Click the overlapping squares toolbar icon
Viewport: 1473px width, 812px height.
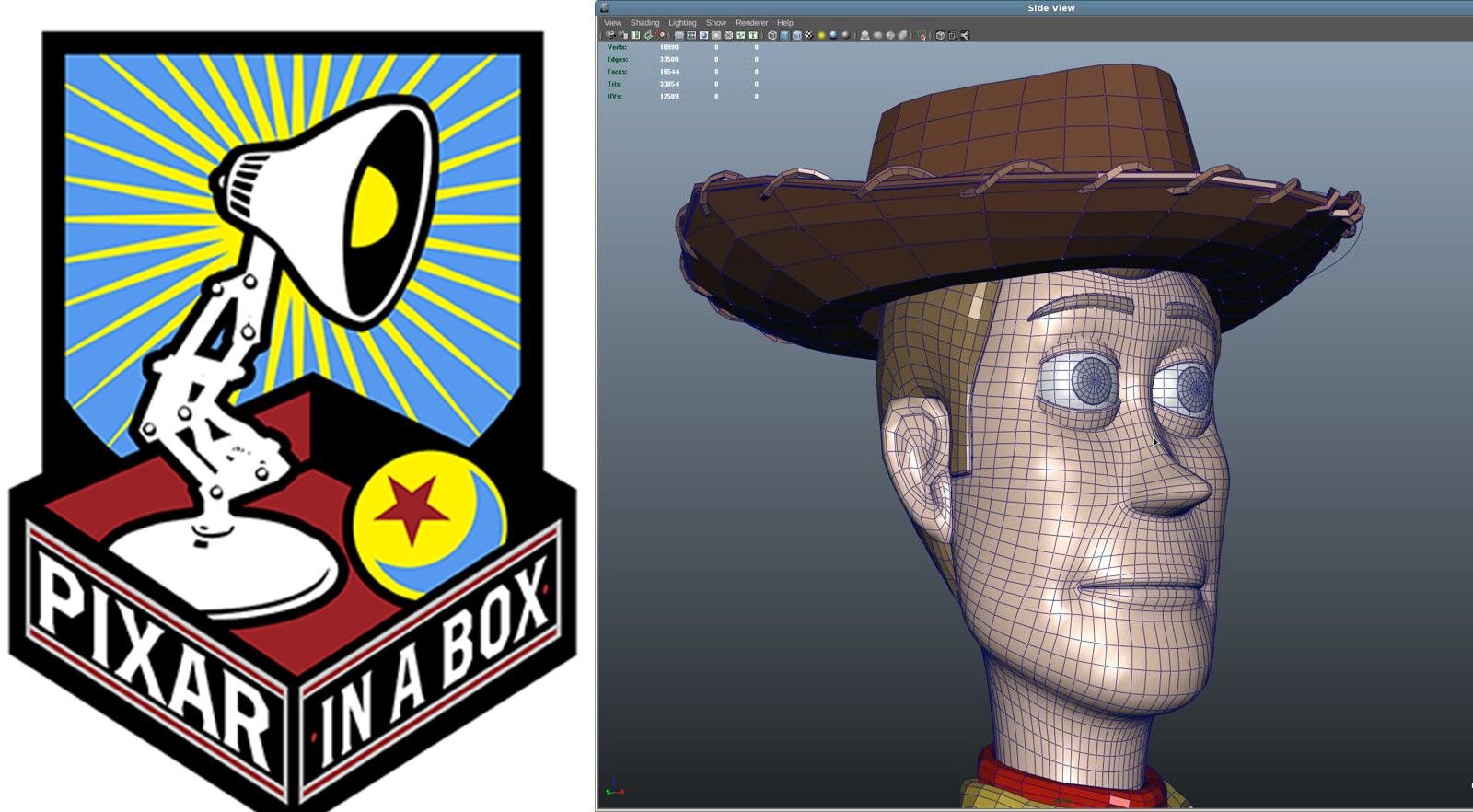(952, 35)
